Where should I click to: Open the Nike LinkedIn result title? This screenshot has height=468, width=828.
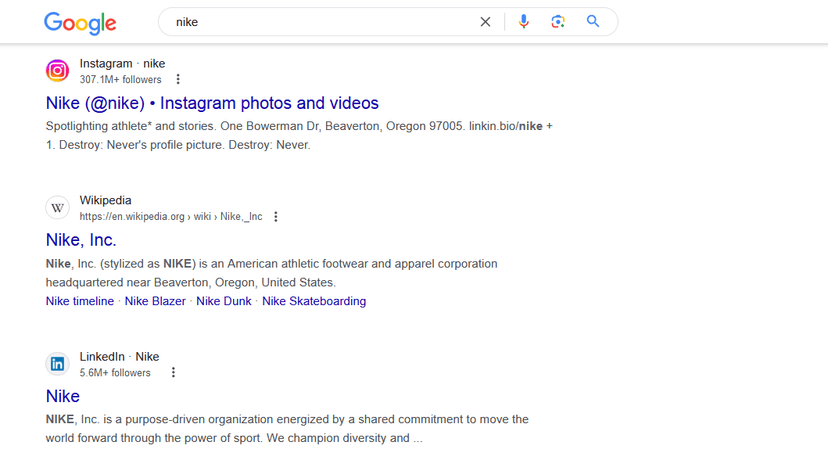pyautogui.click(x=63, y=396)
